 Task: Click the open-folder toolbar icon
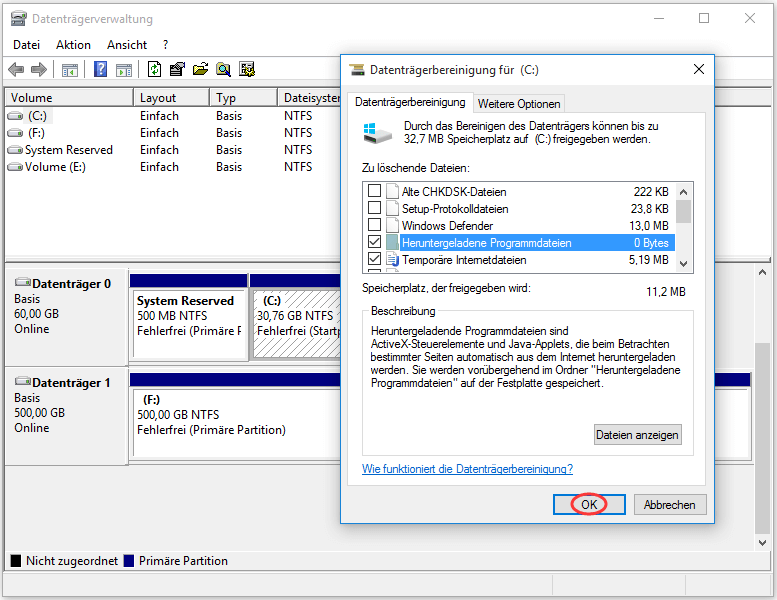pyautogui.click(x=200, y=69)
